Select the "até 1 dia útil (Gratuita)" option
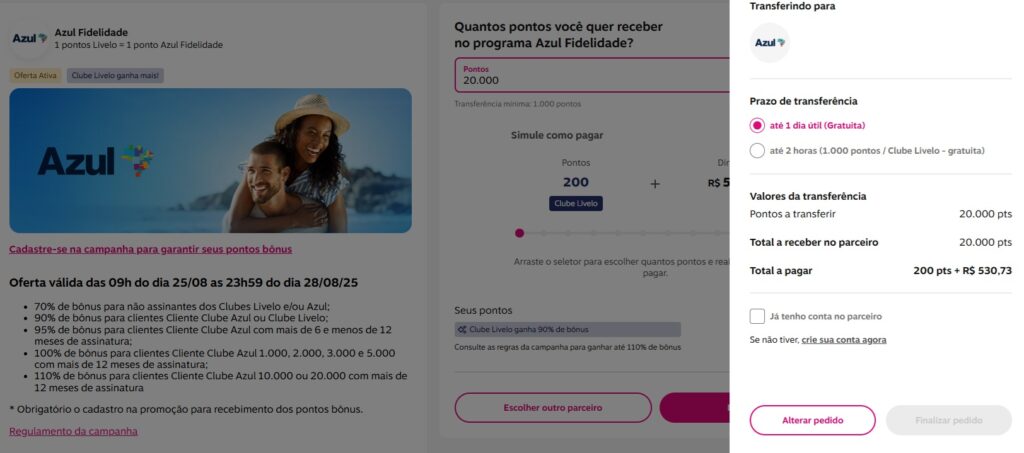Viewport: 1024px width, 453px height. click(757, 126)
